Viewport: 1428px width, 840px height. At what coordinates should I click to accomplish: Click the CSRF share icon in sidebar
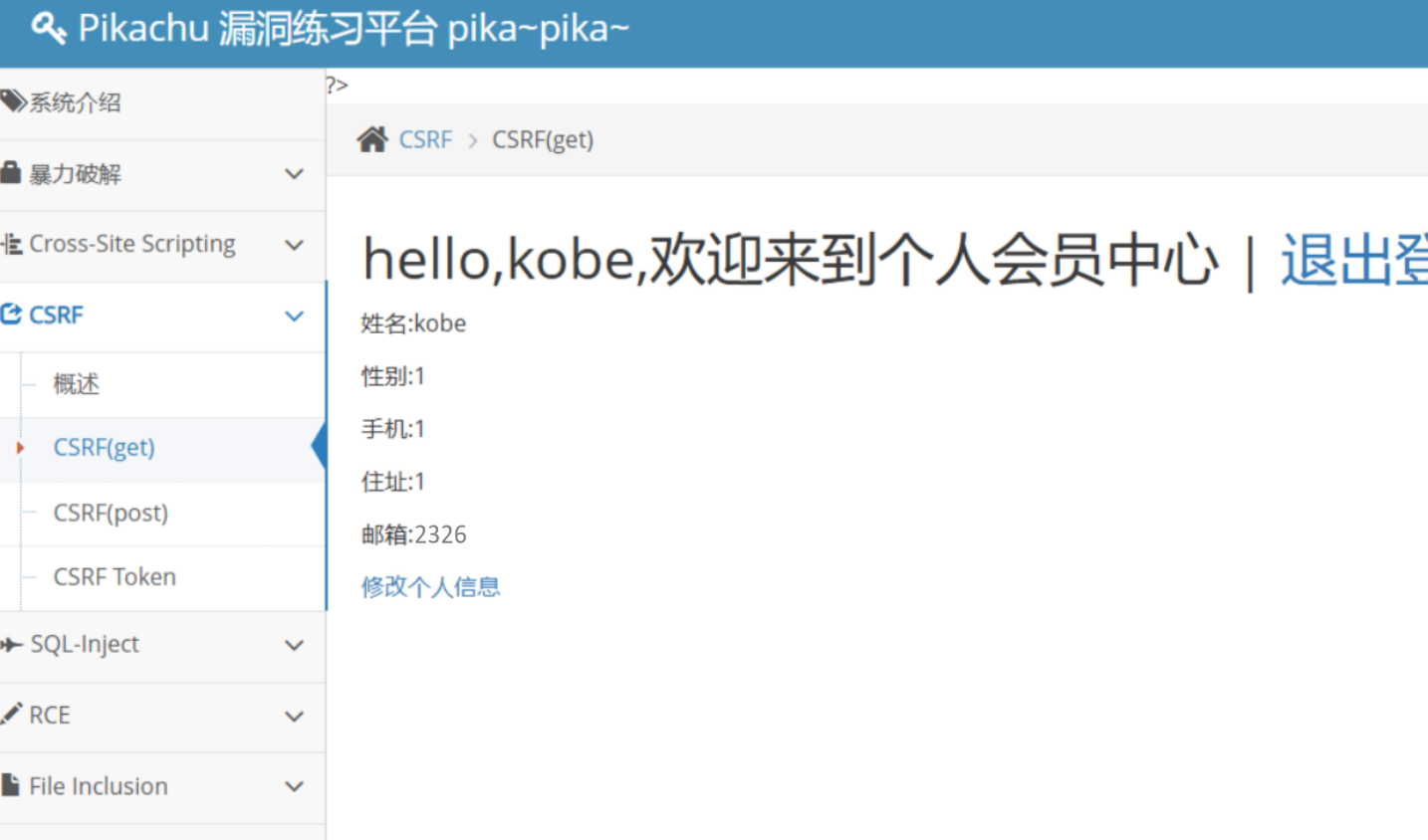(11, 315)
